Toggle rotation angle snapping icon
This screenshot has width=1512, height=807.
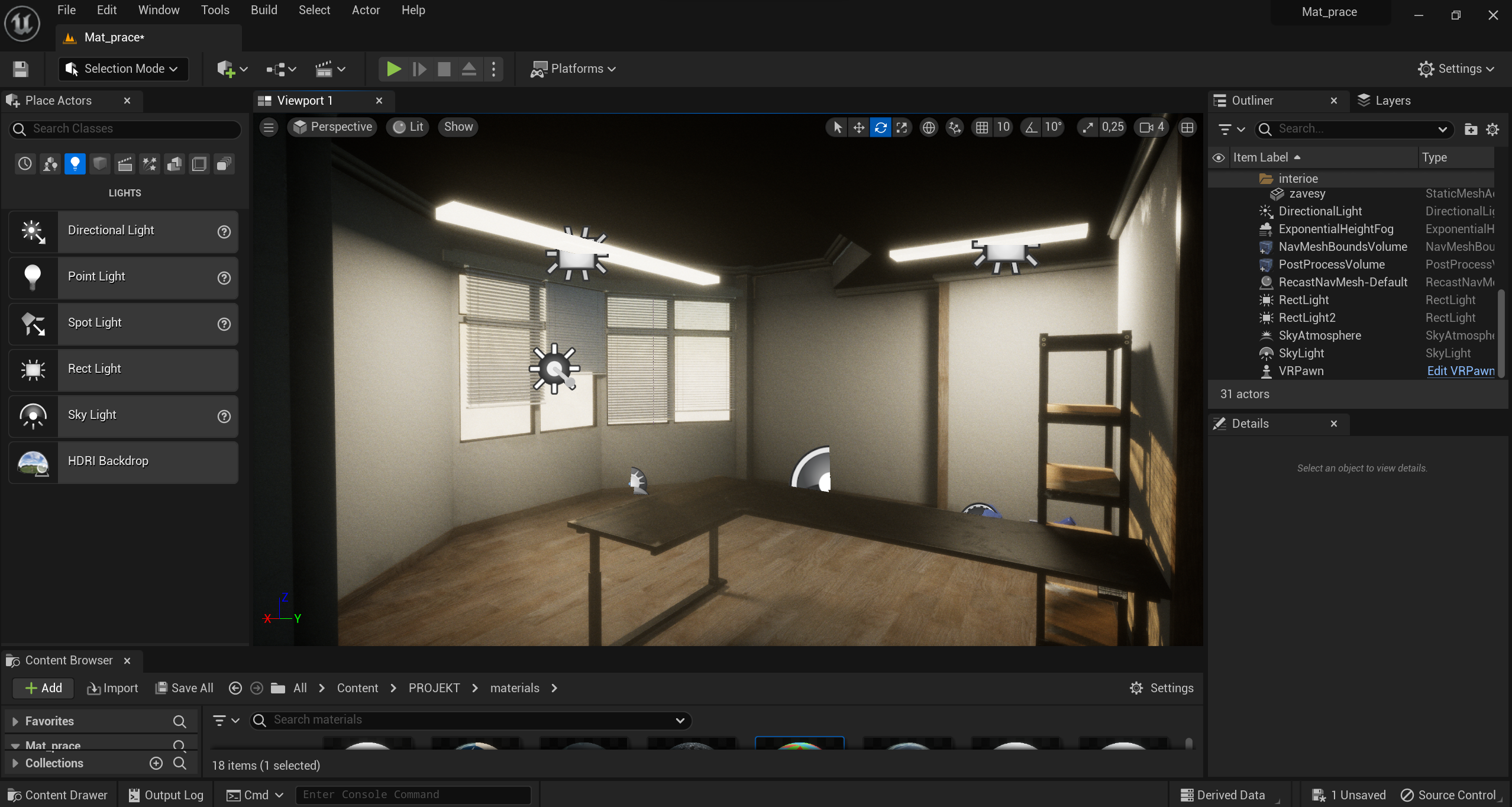[1031, 127]
